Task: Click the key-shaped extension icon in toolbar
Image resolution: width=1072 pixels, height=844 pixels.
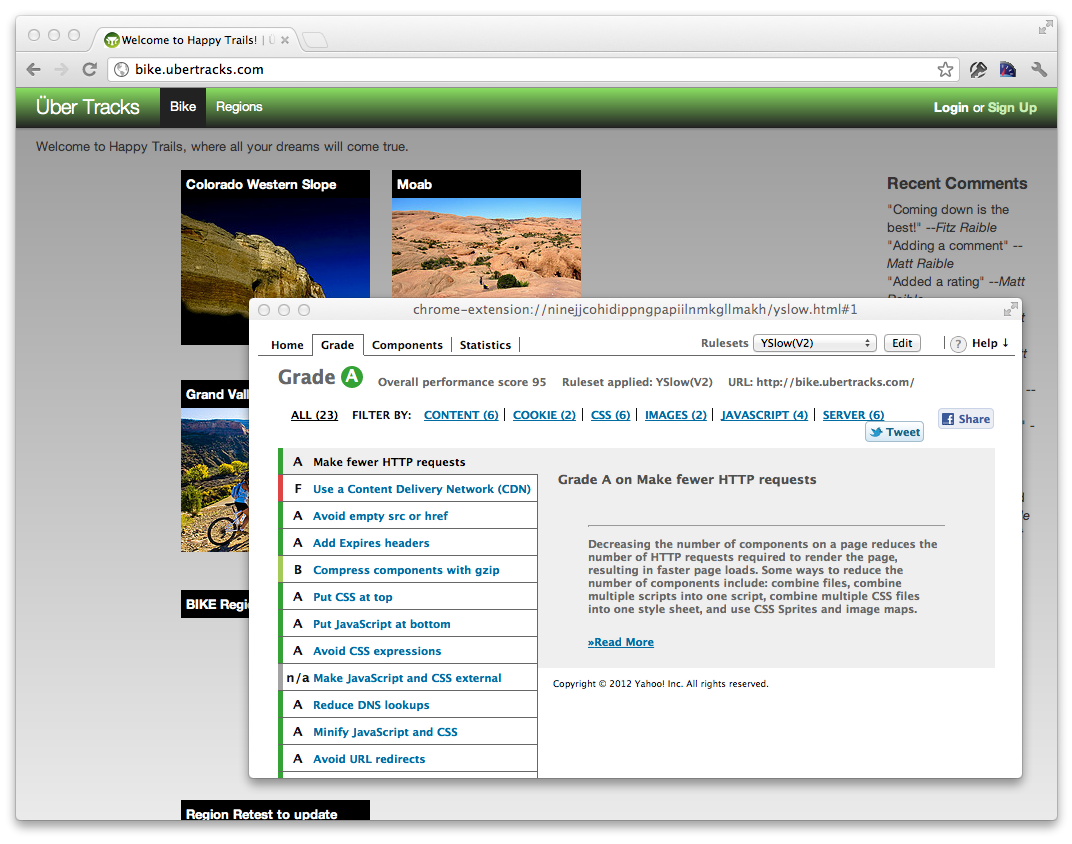Action: 978,69
